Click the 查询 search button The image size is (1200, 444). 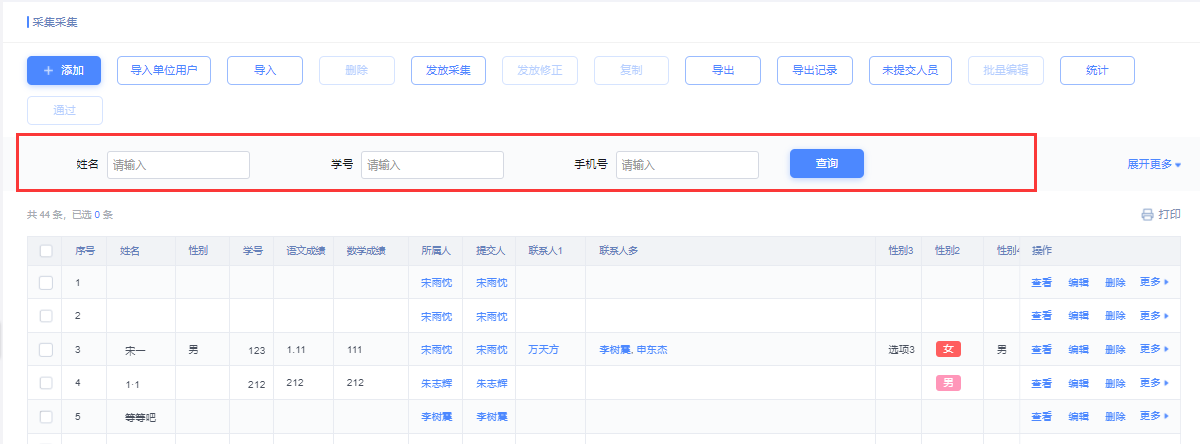pos(826,164)
